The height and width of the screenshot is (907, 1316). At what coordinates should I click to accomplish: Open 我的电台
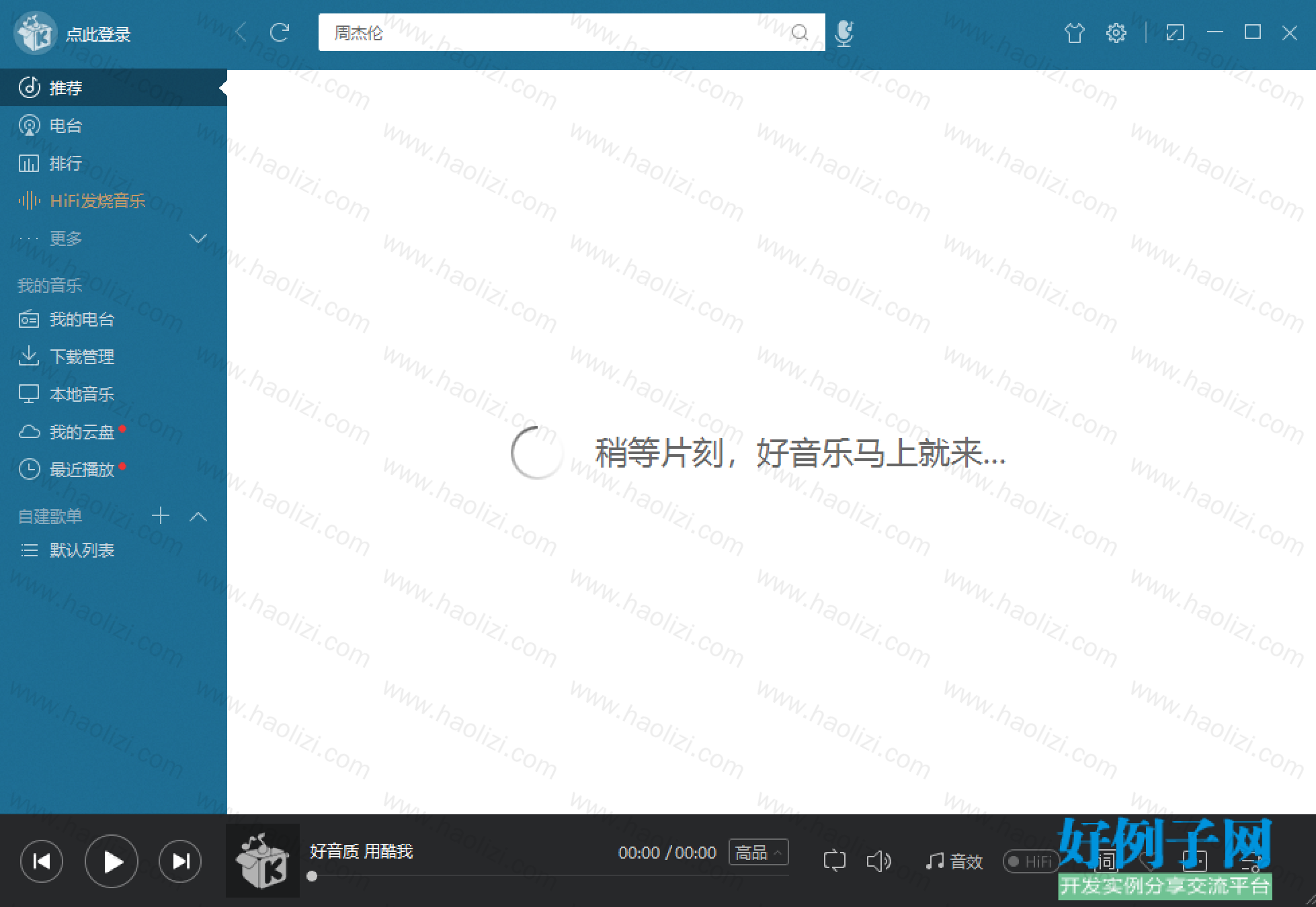click(x=114, y=319)
